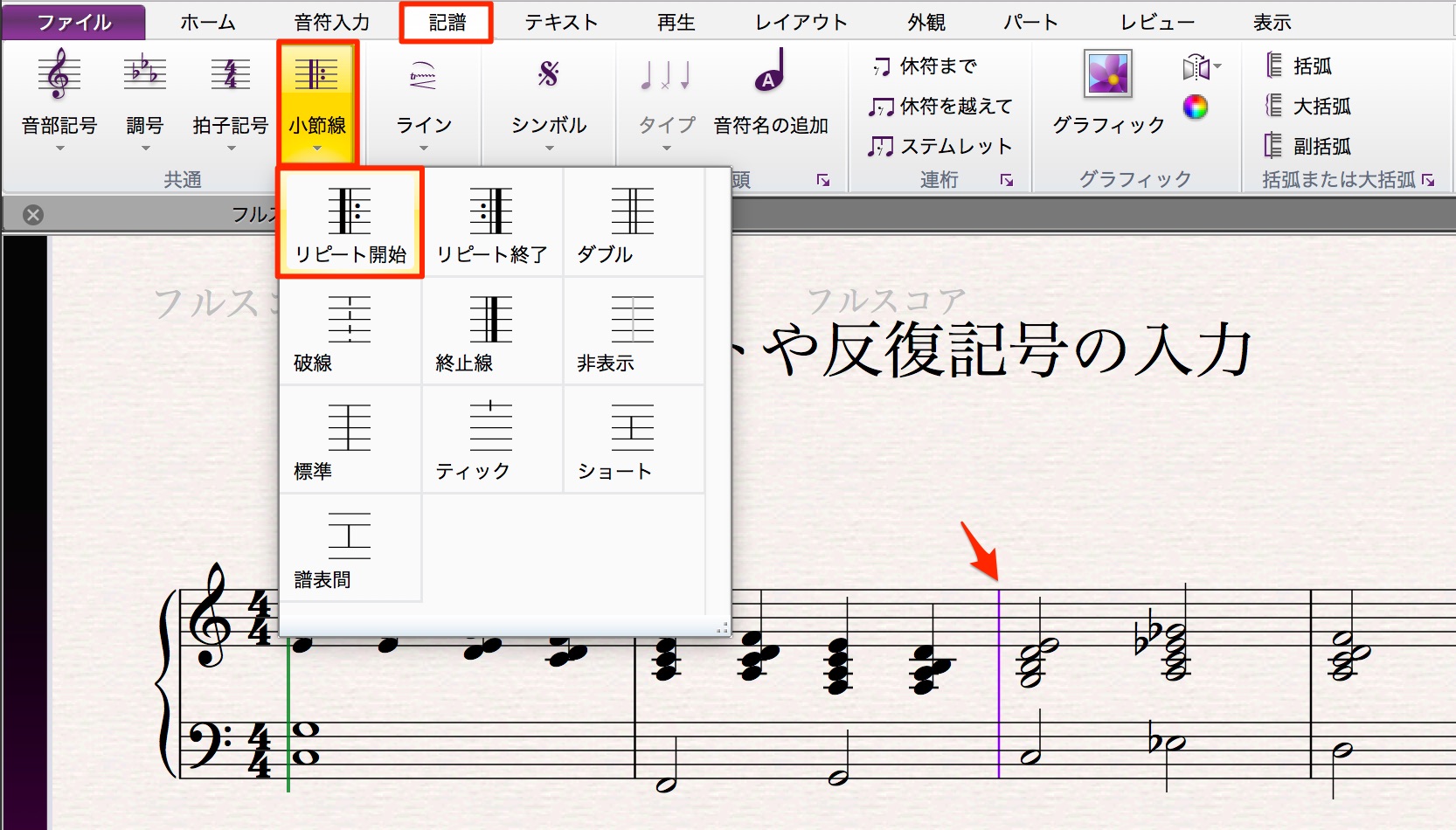Choose ティック tick barline
This screenshot has width=1456, height=830.
(x=491, y=440)
